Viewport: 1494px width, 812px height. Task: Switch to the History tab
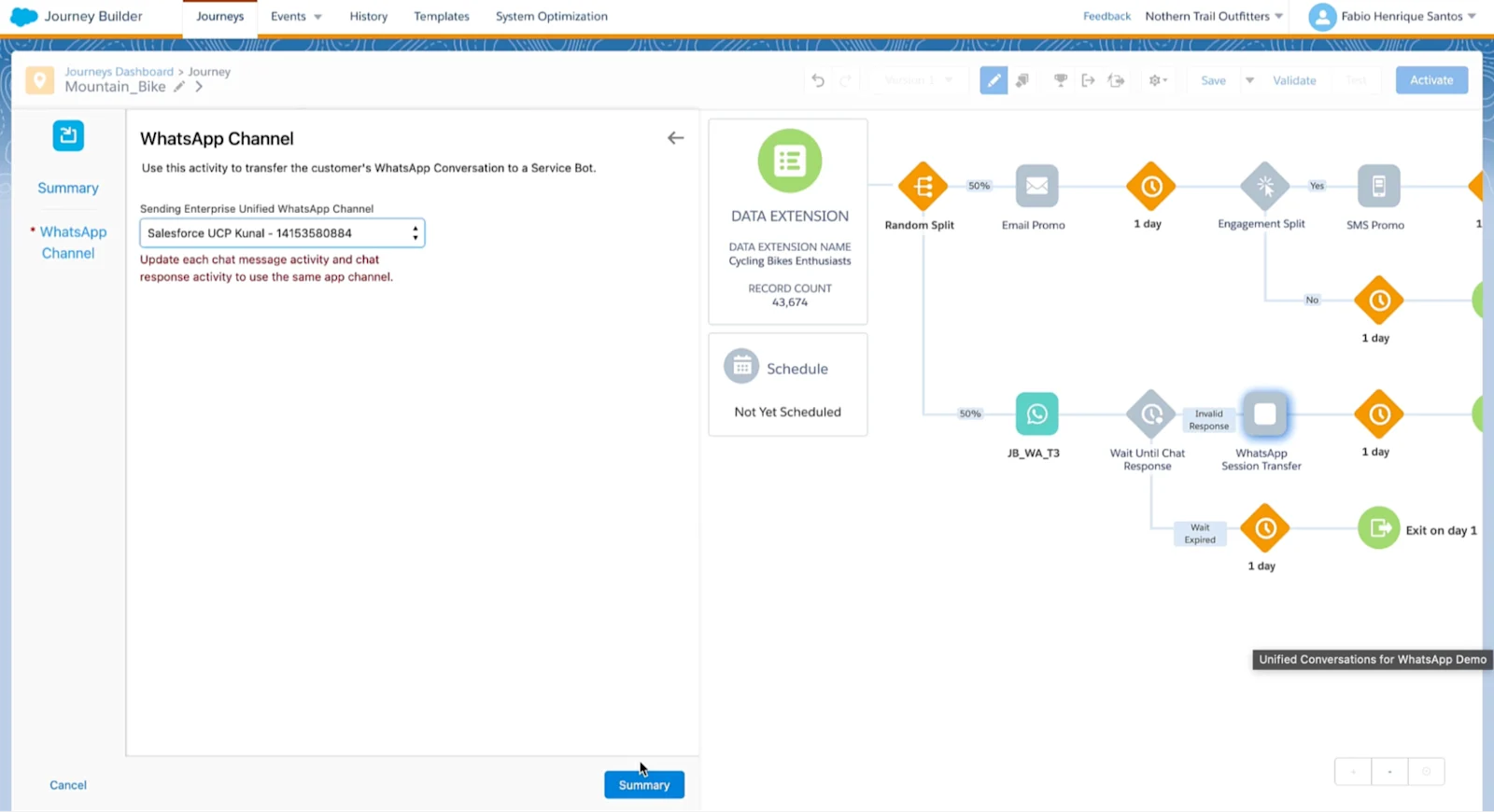point(369,17)
